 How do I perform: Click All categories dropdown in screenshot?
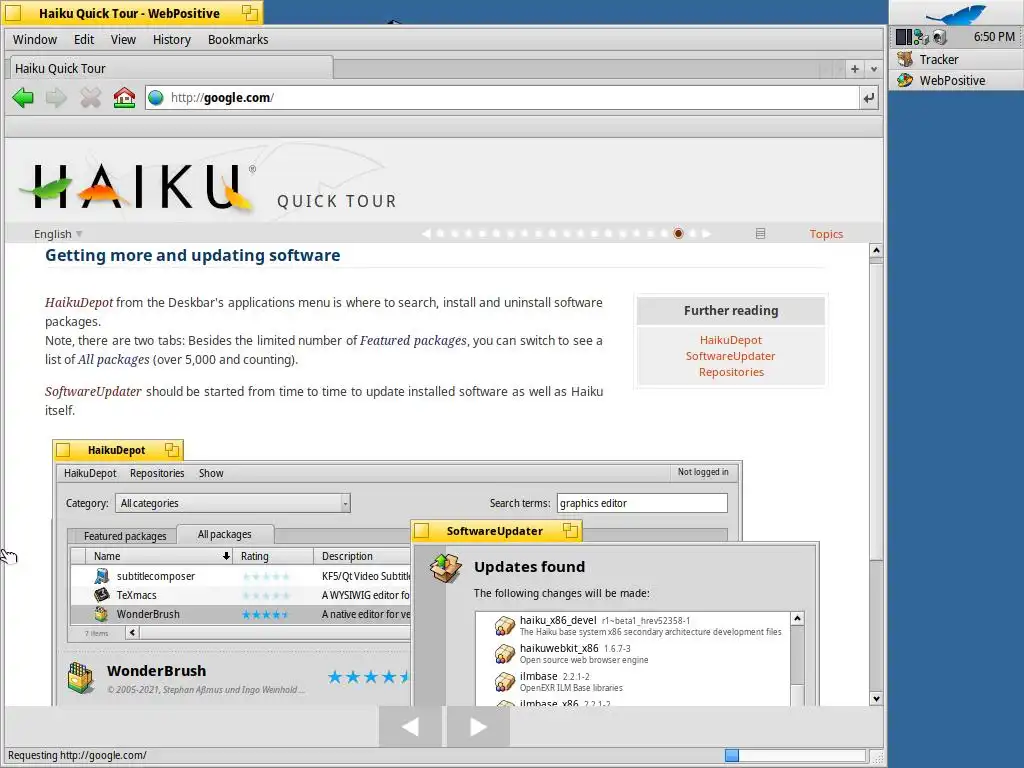[233, 503]
